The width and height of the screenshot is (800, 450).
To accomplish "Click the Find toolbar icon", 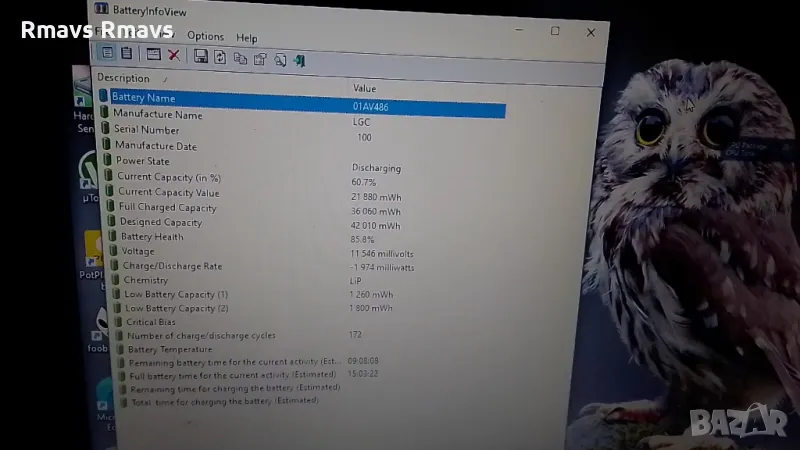I will (x=281, y=60).
